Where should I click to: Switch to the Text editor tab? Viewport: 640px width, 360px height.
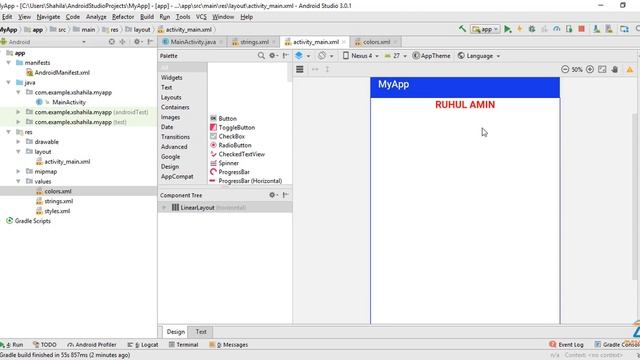tap(201, 332)
